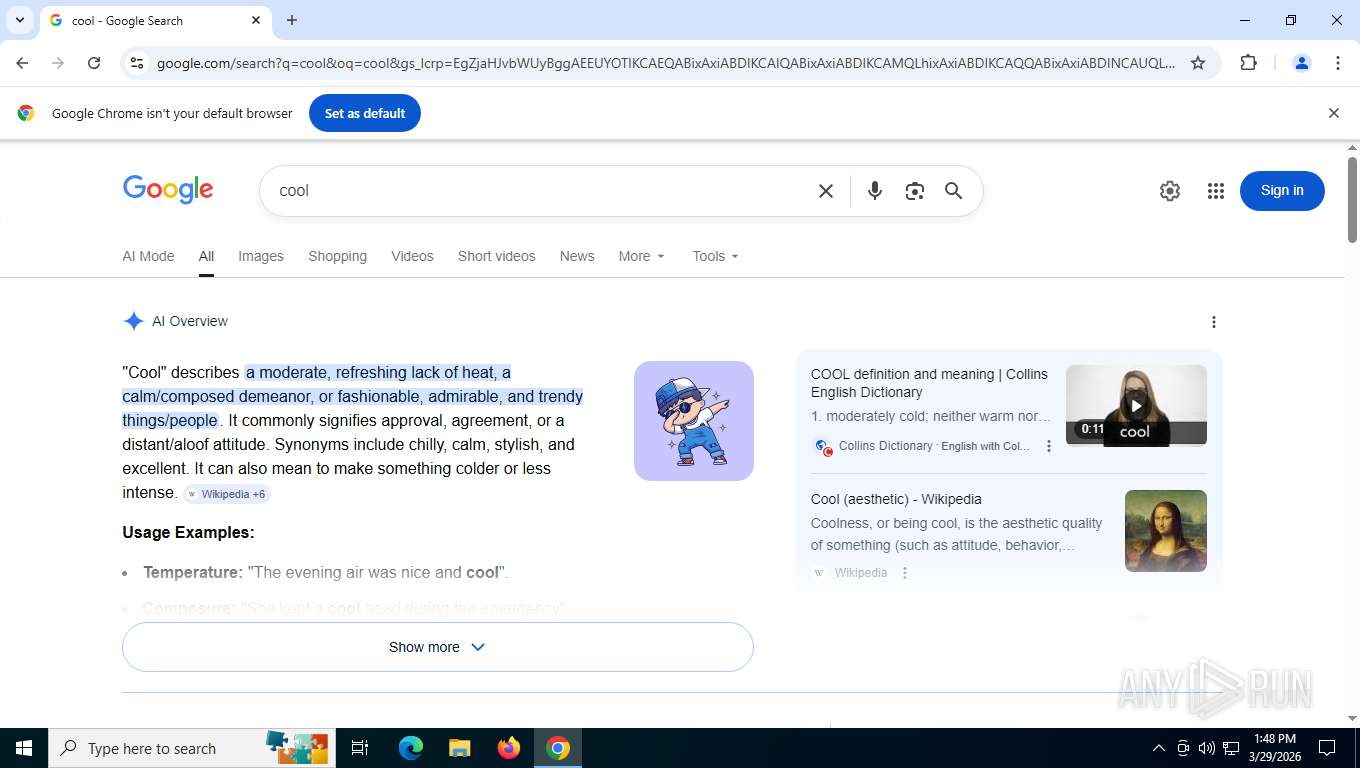Open the Short videos tab
Screen dimensions: 1360x768
click(x=497, y=256)
